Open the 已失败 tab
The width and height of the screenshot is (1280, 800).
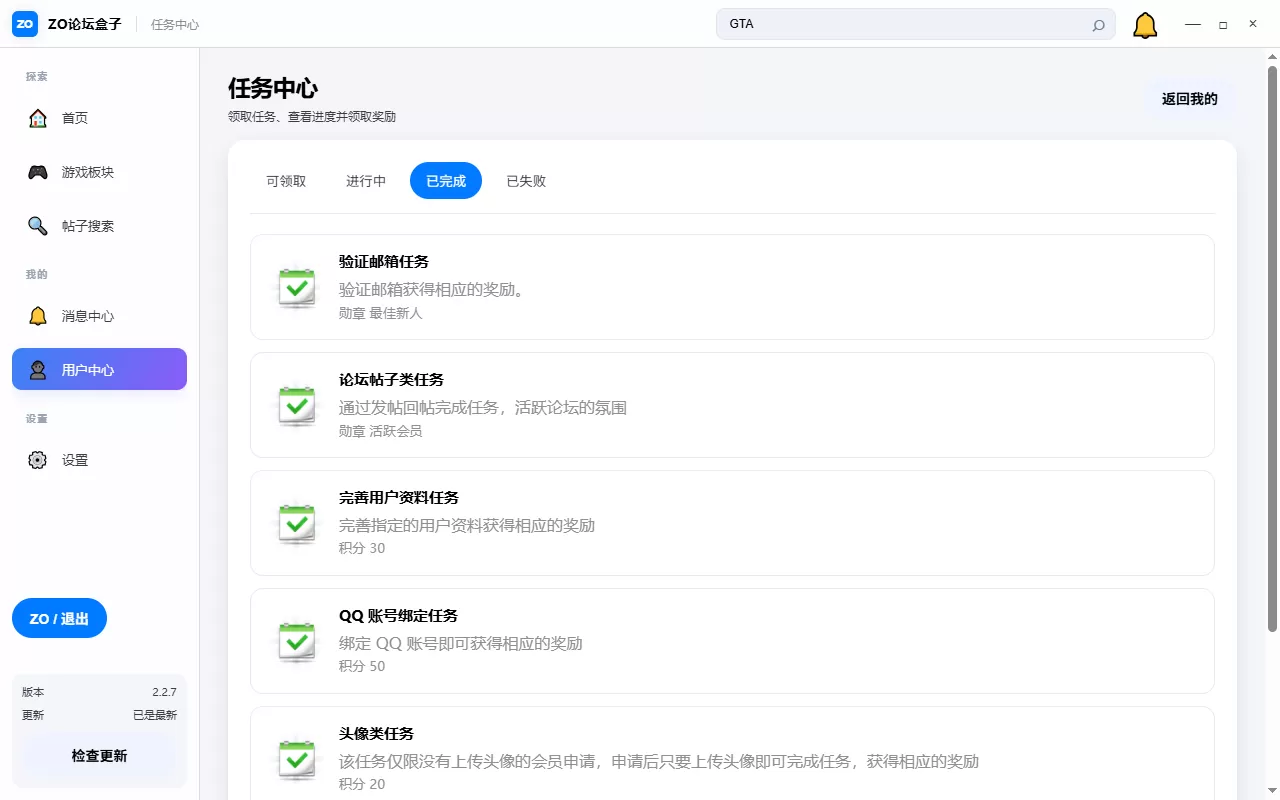[x=526, y=181]
